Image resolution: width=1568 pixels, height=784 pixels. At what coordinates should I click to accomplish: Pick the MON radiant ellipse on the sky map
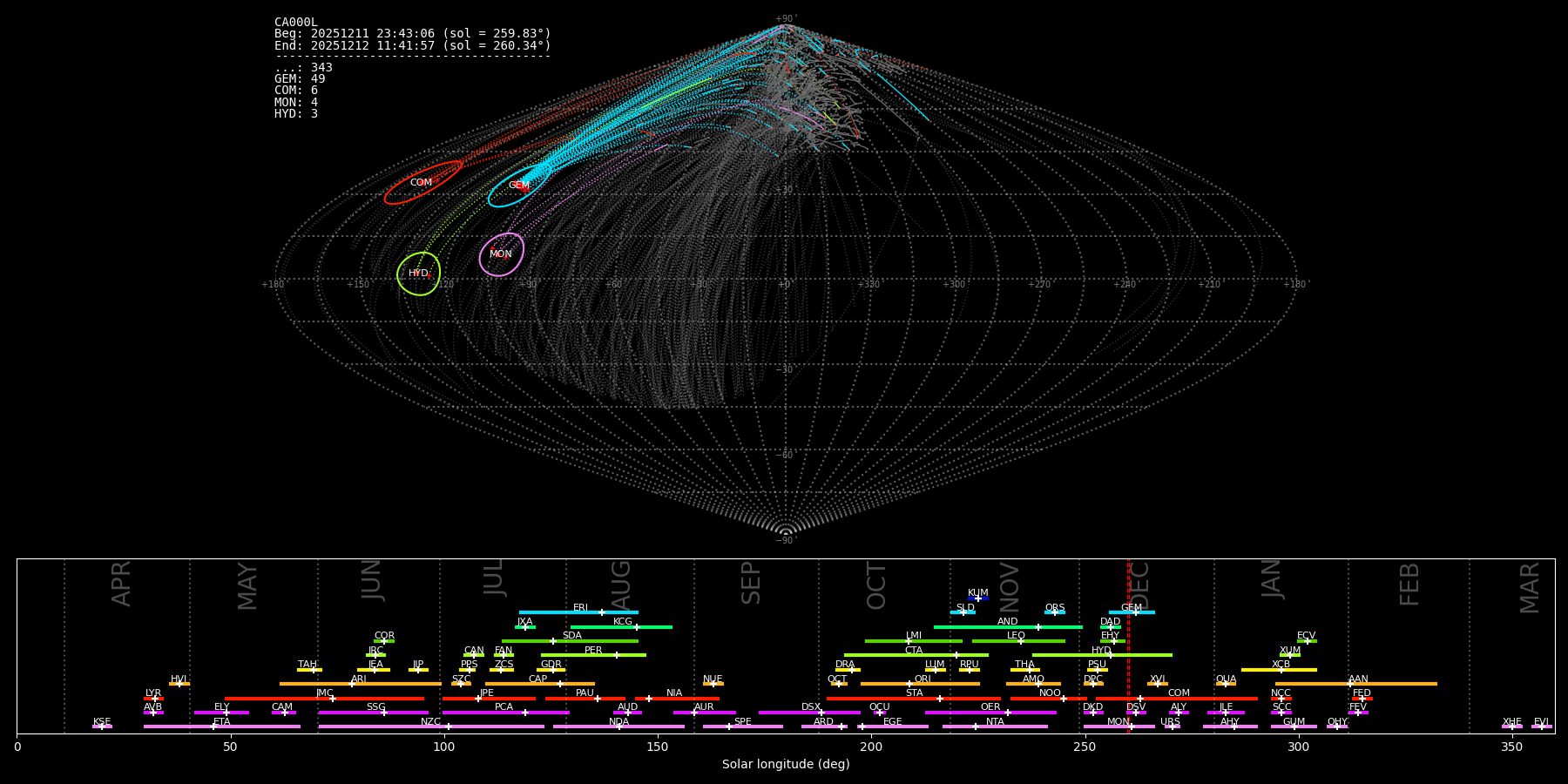502,254
